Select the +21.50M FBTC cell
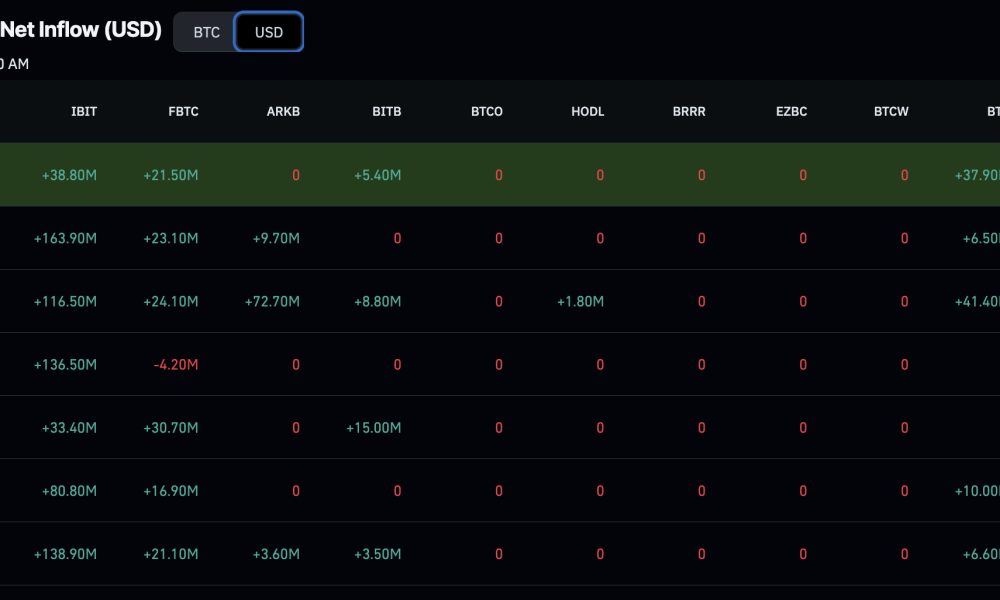Image resolution: width=1000 pixels, height=600 pixels. click(170, 175)
